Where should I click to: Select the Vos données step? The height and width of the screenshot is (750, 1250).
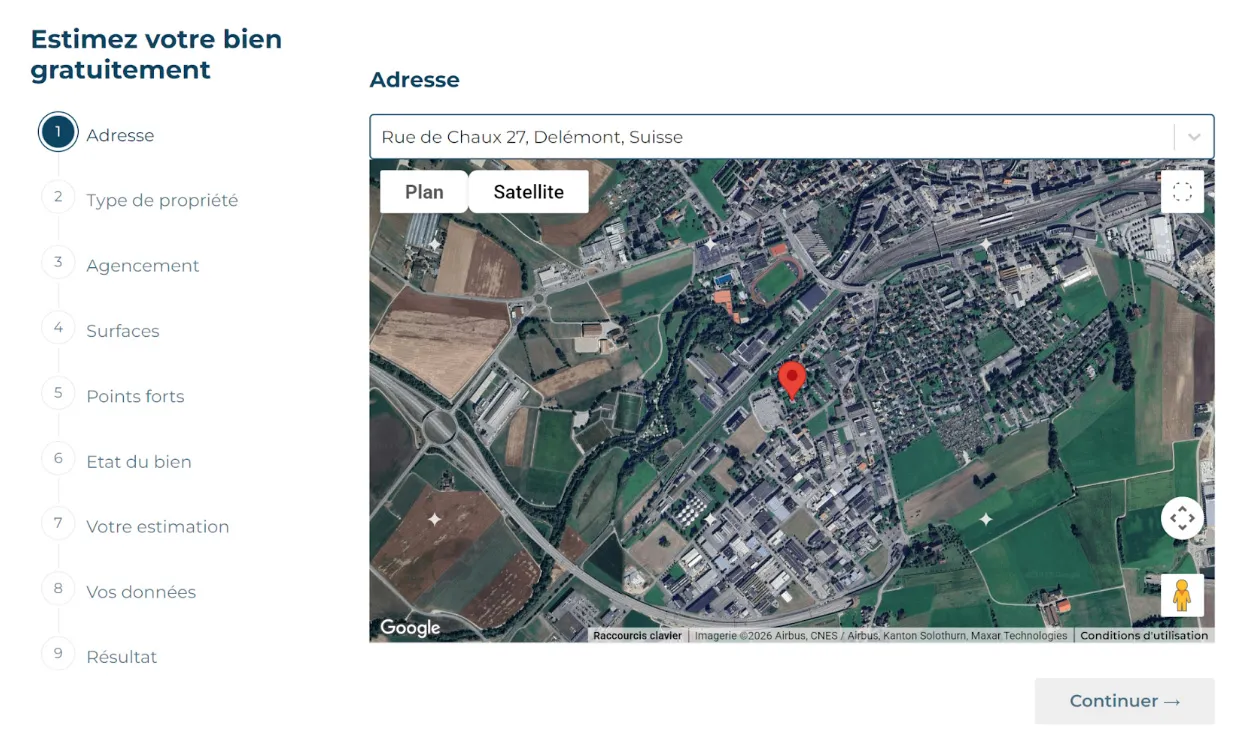tap(57, 589)
